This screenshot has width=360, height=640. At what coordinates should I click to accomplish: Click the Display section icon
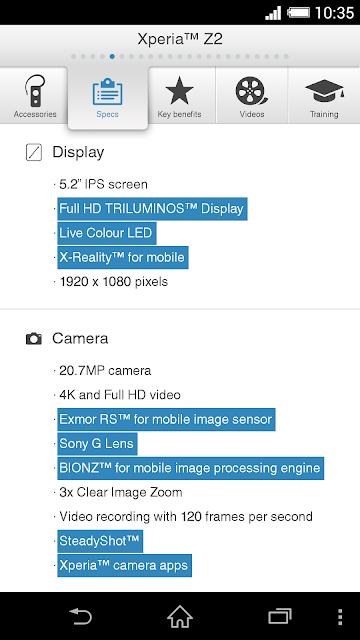34,153
